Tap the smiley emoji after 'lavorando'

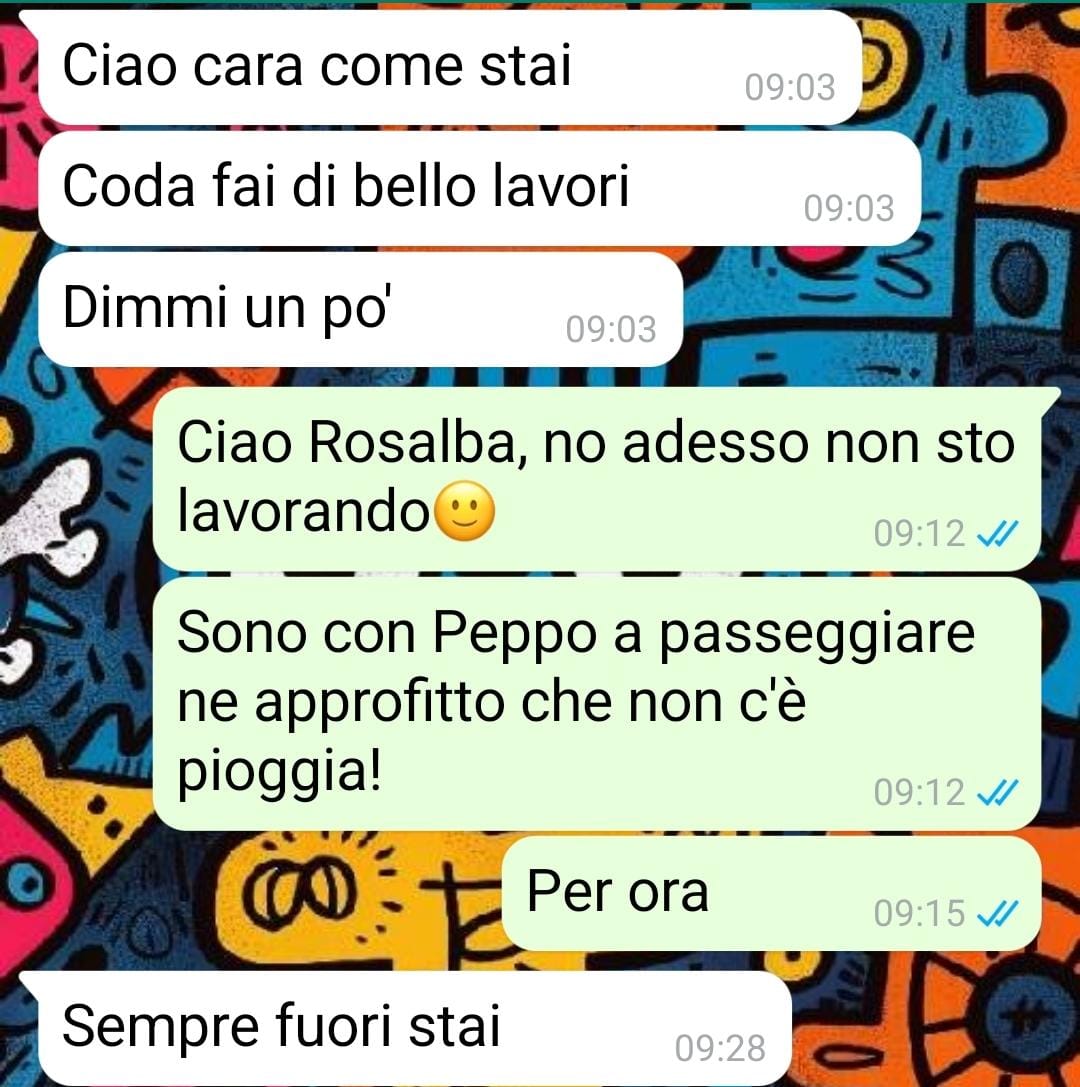pyautogui.click(x=464, y=511)
